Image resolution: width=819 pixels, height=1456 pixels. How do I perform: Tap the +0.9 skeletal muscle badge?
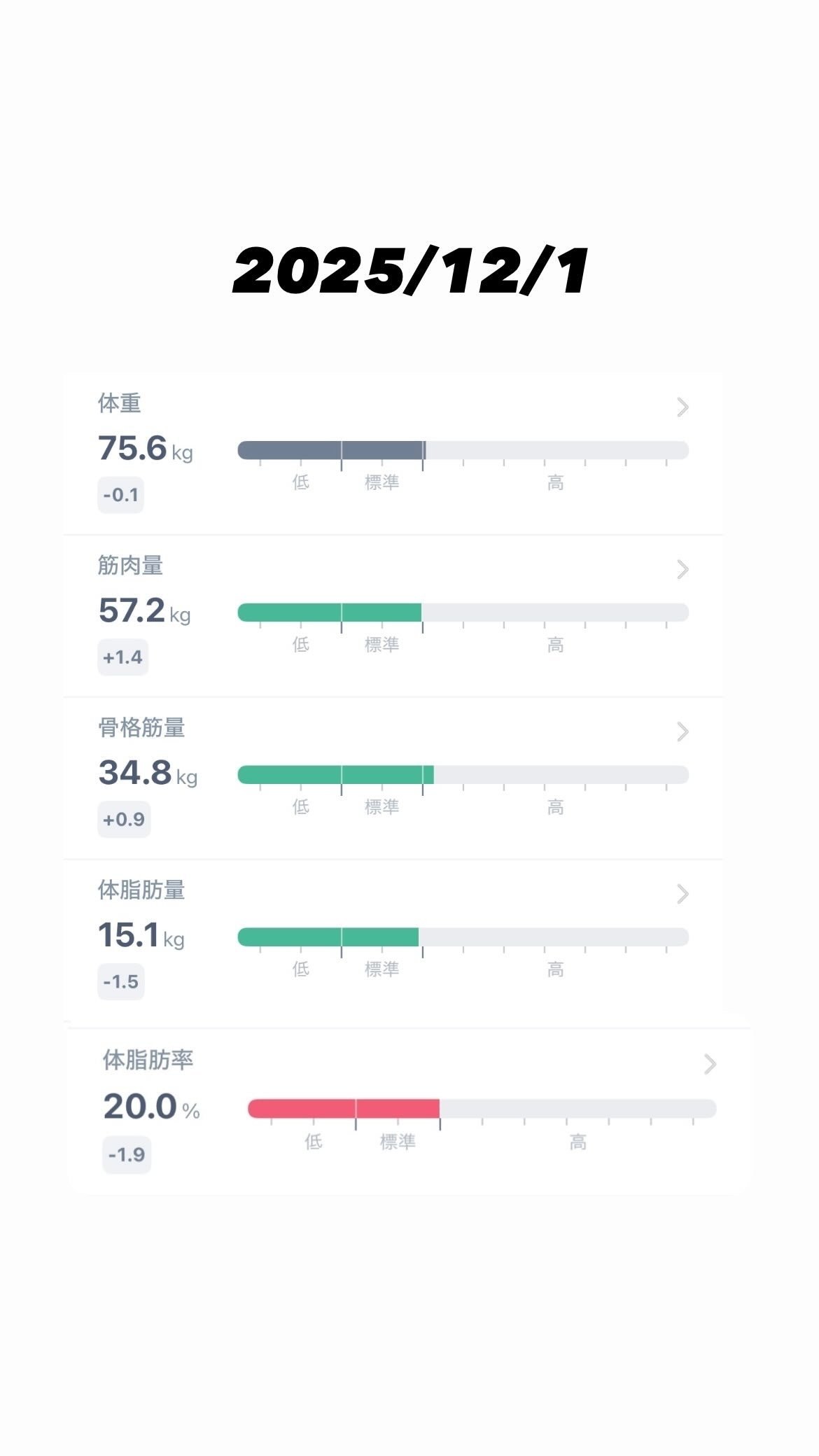124,820
